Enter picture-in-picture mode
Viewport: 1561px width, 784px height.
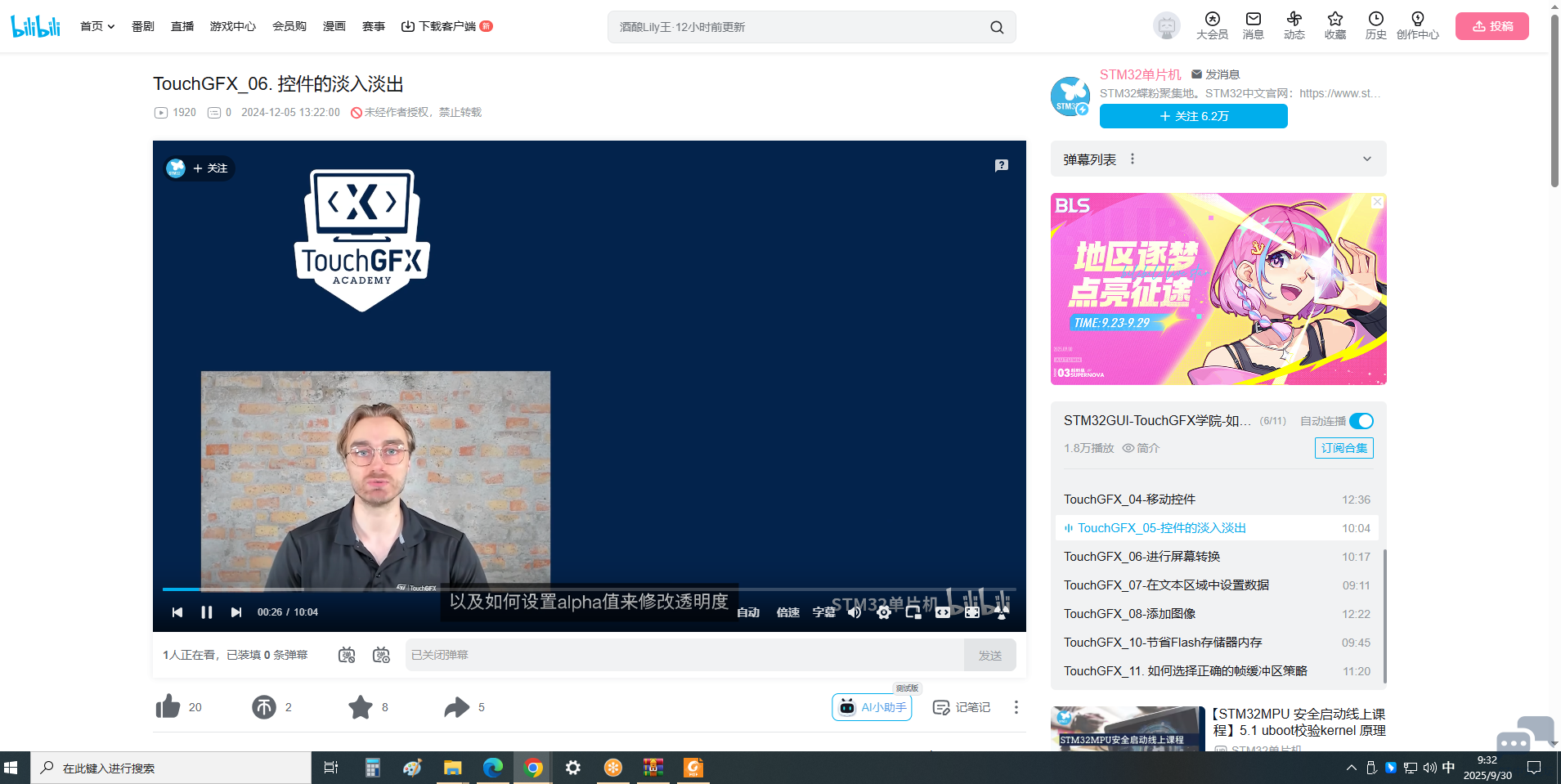pos(913,612)
